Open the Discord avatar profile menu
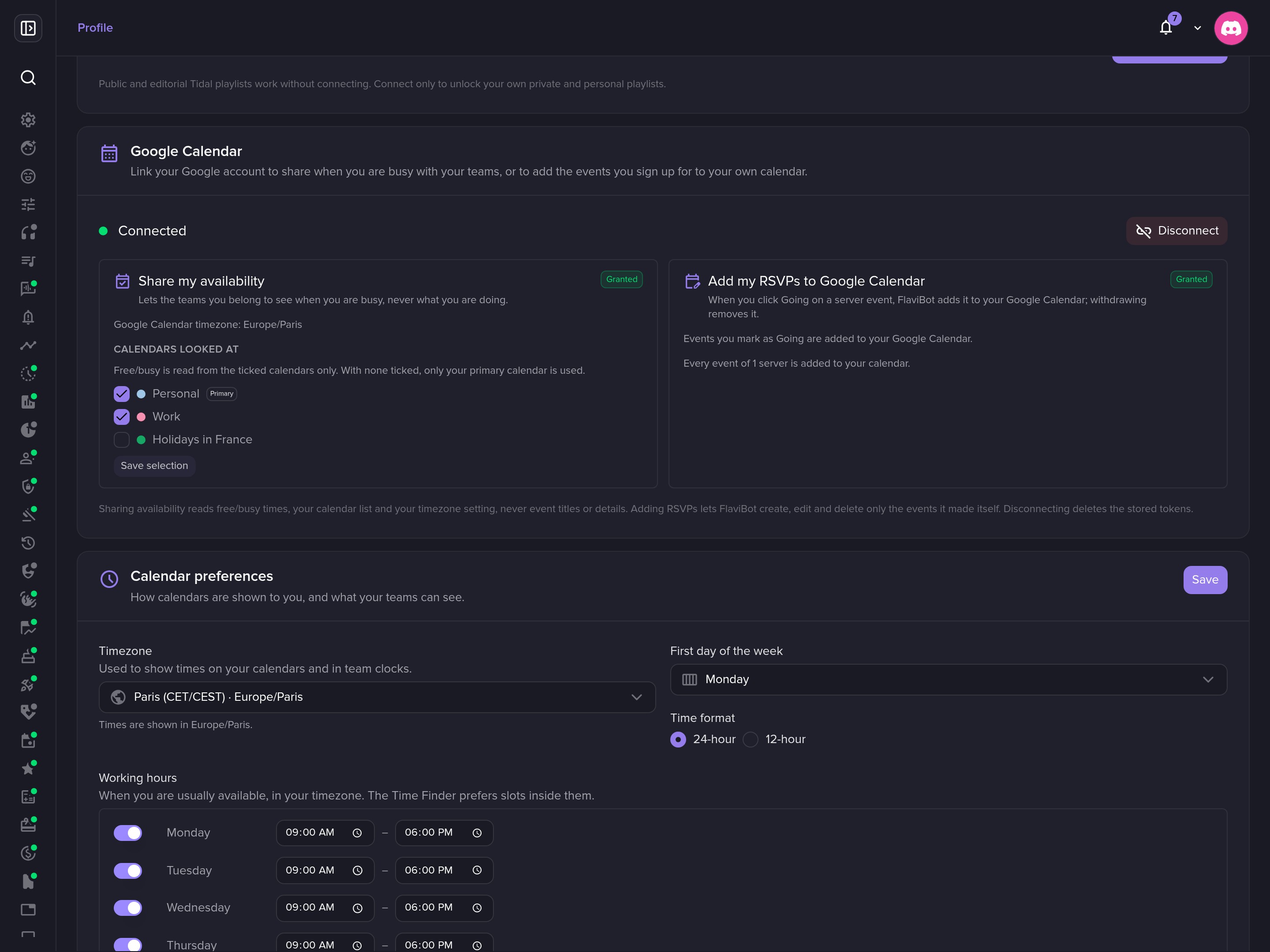1270x952 pixels. [1231, 28]
